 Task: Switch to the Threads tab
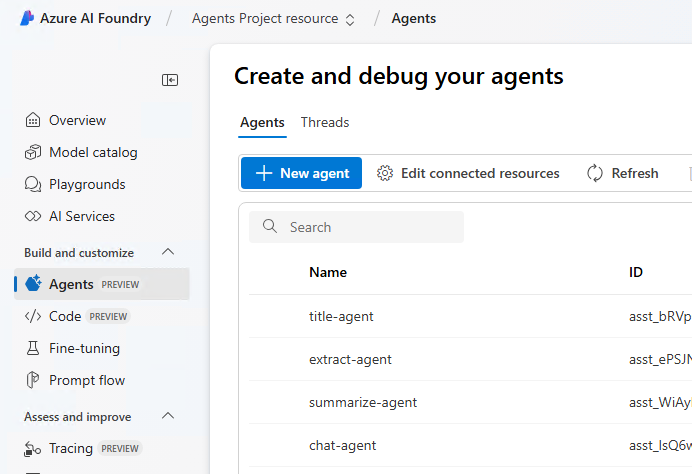pos(325,122)
